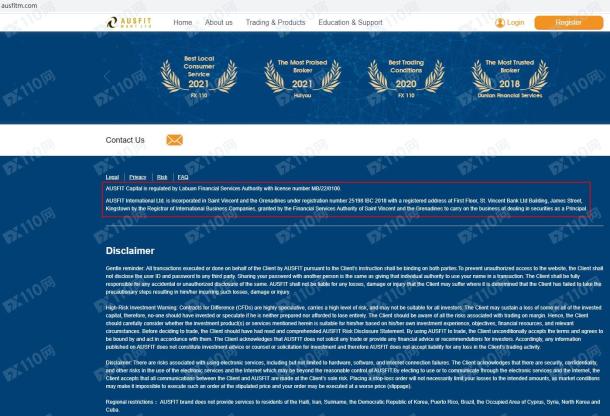Click the 'High-Risk Investment Warning' paragraph
The height and width of the screenshot is (416, 610).
pos(354,327)
